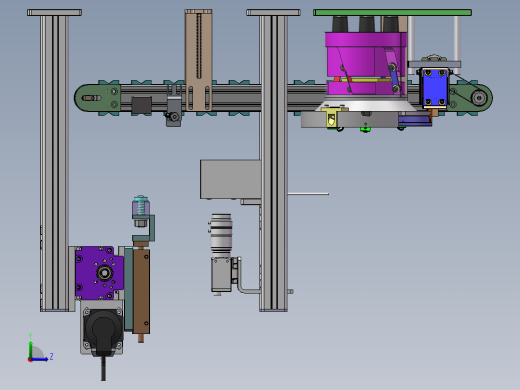Click the gray camera body below lens
Screen dimensions: 520x390
tap(221, 274)
